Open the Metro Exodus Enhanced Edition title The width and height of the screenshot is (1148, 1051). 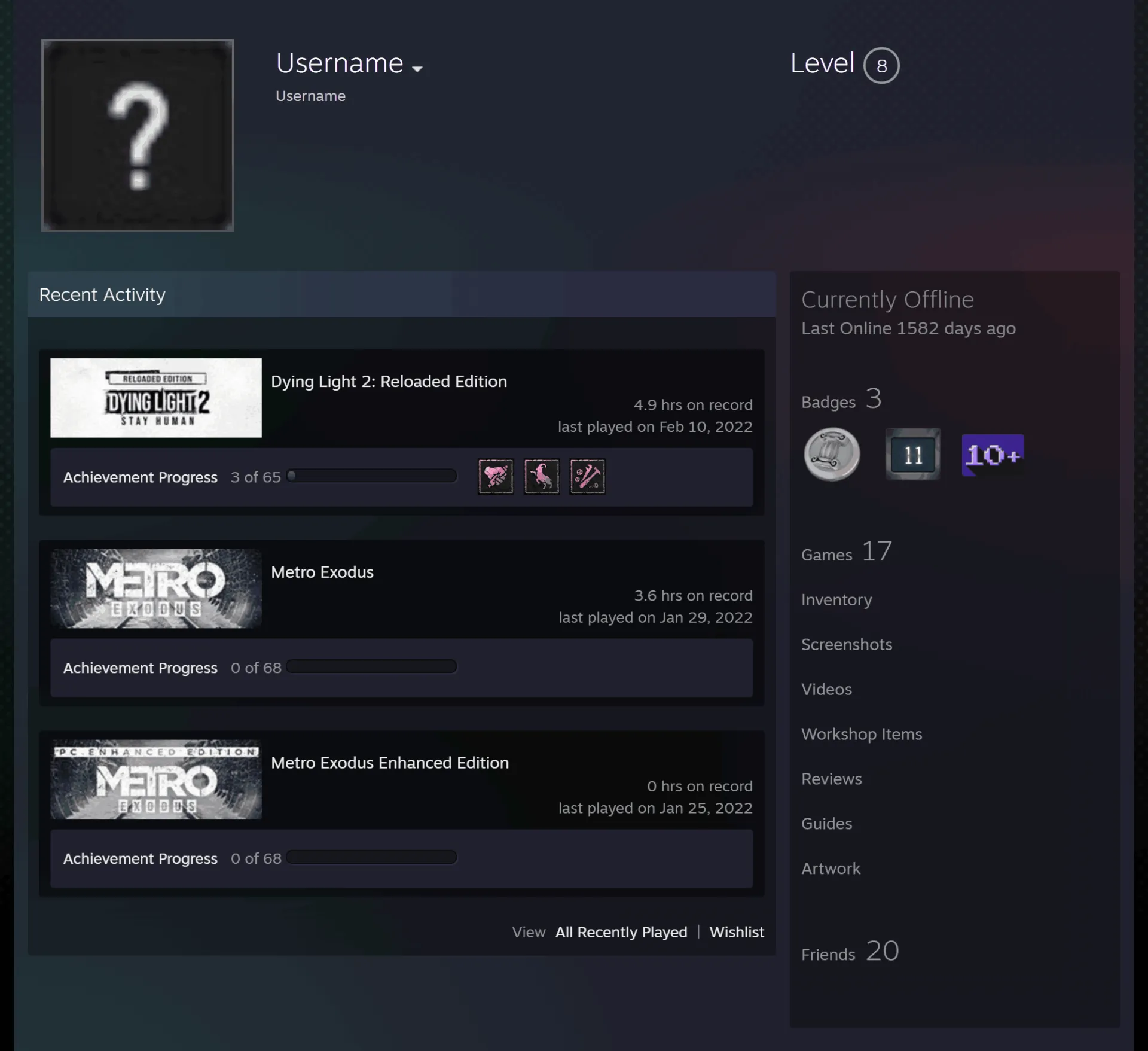[390, 763]
